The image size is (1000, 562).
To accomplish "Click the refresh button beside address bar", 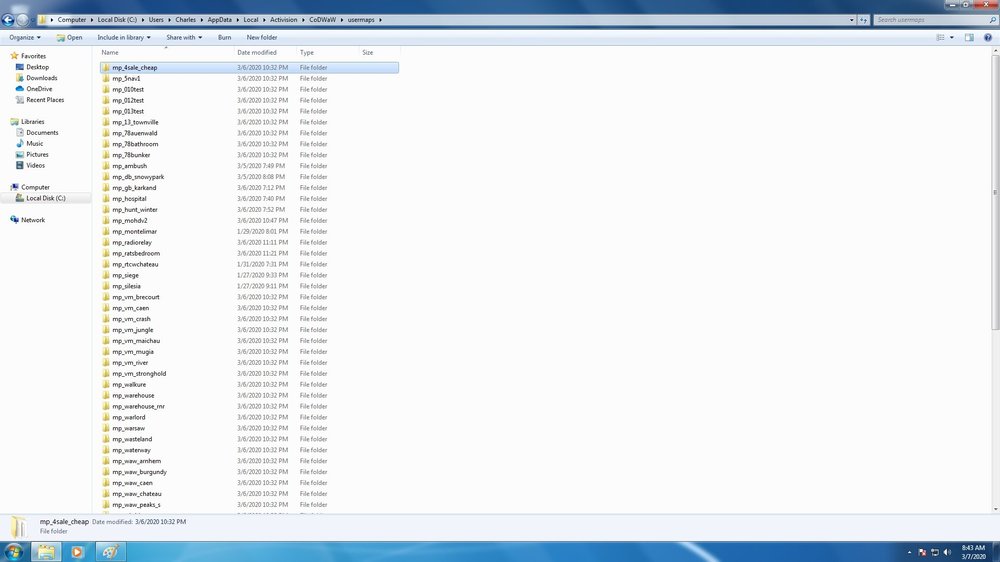I will [x=864, y=19].
